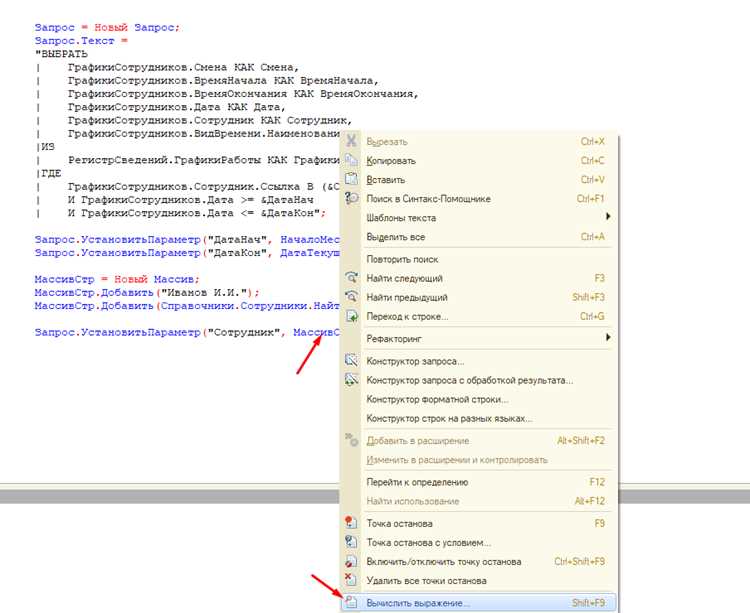Launch Конструктор запроса...
The image size is (750, 613).
point(478,361)
